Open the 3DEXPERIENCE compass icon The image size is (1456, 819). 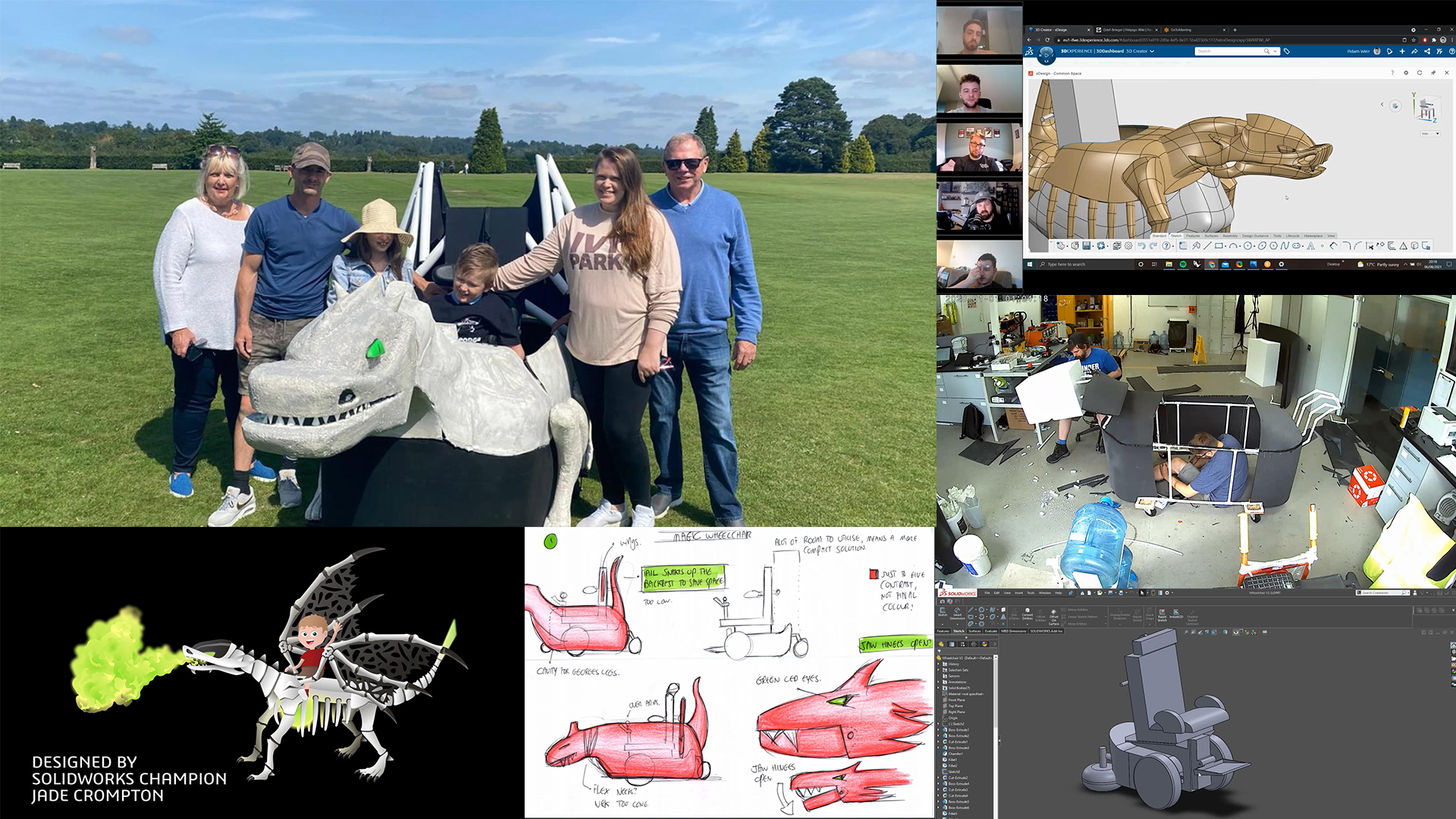click(x=1046, y=55)
